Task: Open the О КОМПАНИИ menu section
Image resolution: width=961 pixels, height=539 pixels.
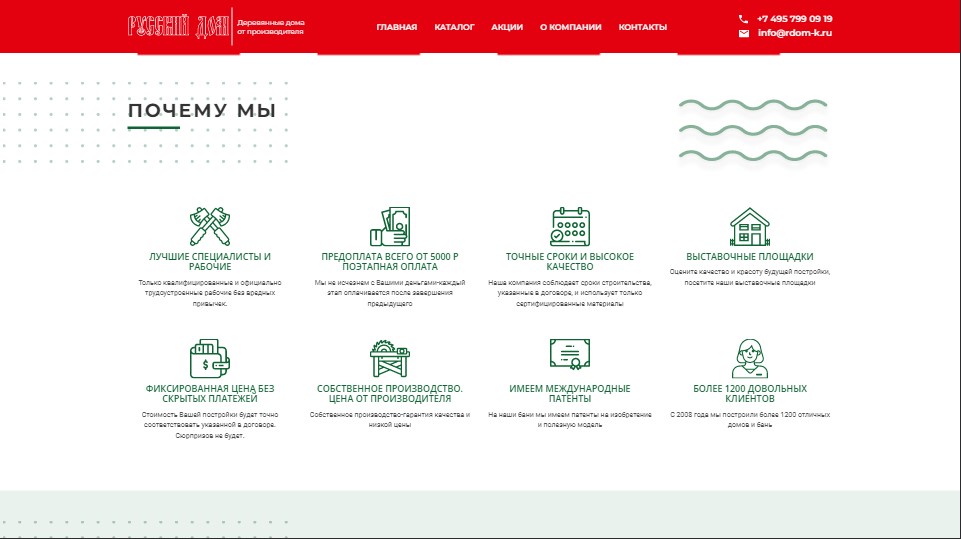Action: 570,27
